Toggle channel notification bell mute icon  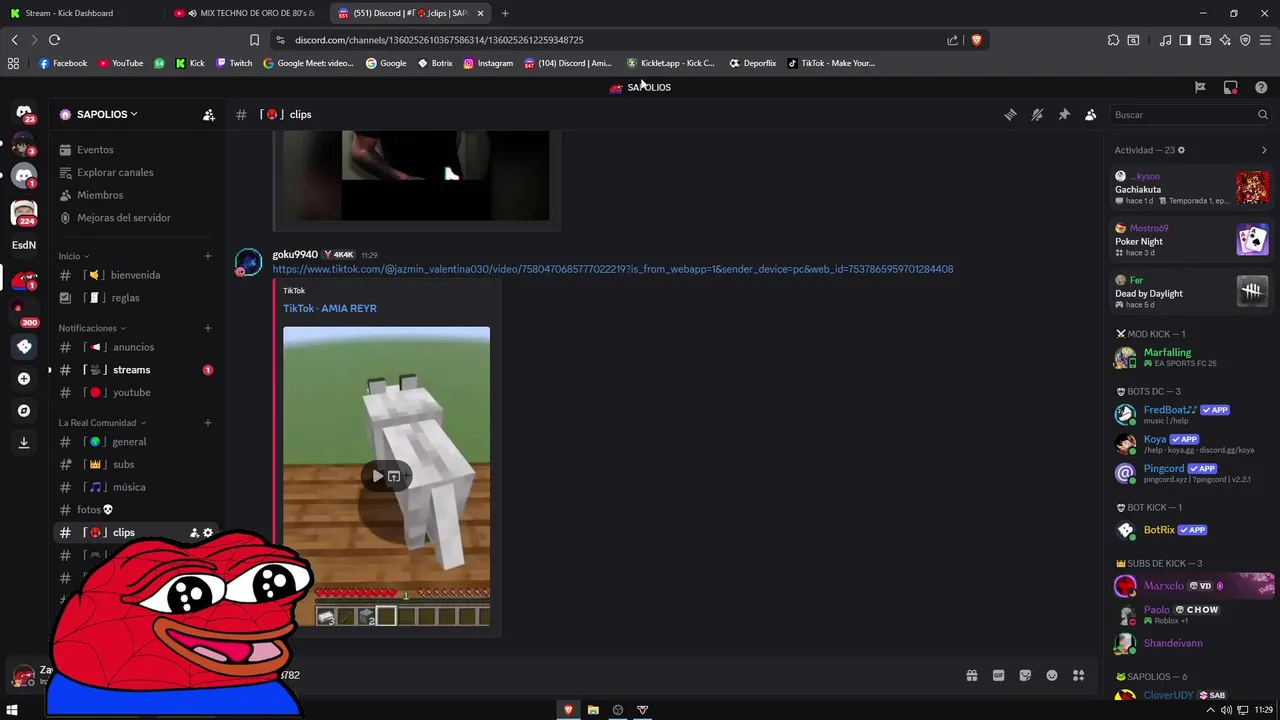tap(1037, 115)
